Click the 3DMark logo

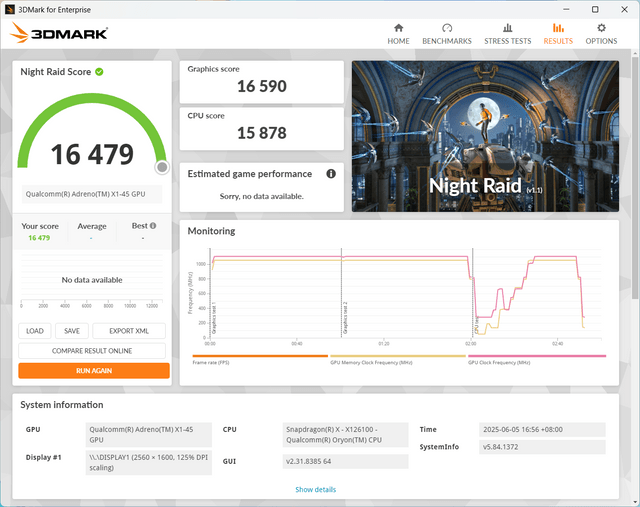pyautogui.click(x=59, y=33)
